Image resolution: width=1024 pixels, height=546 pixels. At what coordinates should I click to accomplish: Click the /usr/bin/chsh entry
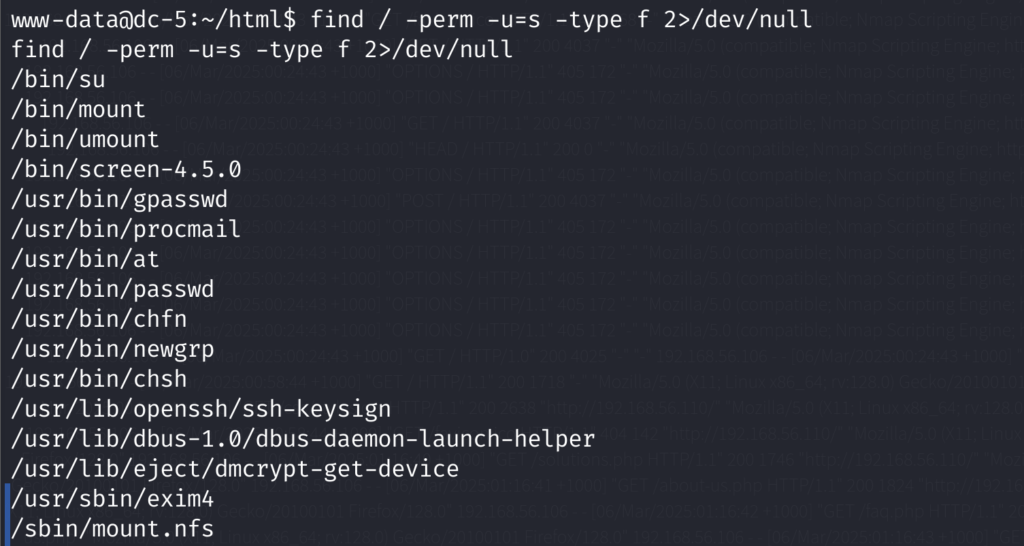click(x=99, y=380)
